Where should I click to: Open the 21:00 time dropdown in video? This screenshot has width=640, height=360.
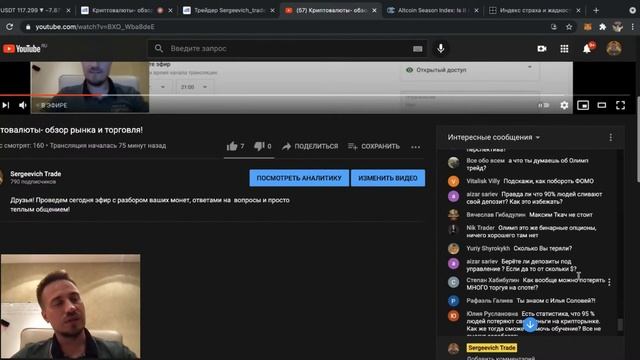(193, 87)
